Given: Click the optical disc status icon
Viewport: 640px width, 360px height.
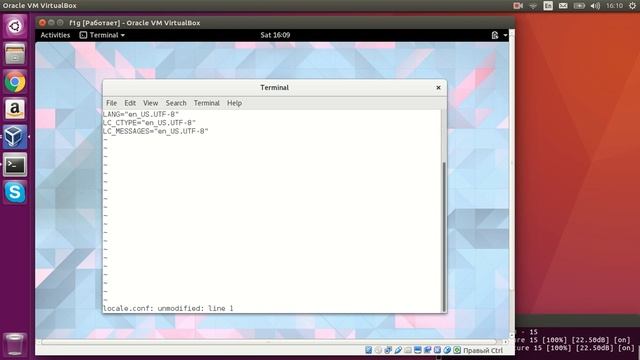Looking at the screenshot, I should click(x=378, y=350).
